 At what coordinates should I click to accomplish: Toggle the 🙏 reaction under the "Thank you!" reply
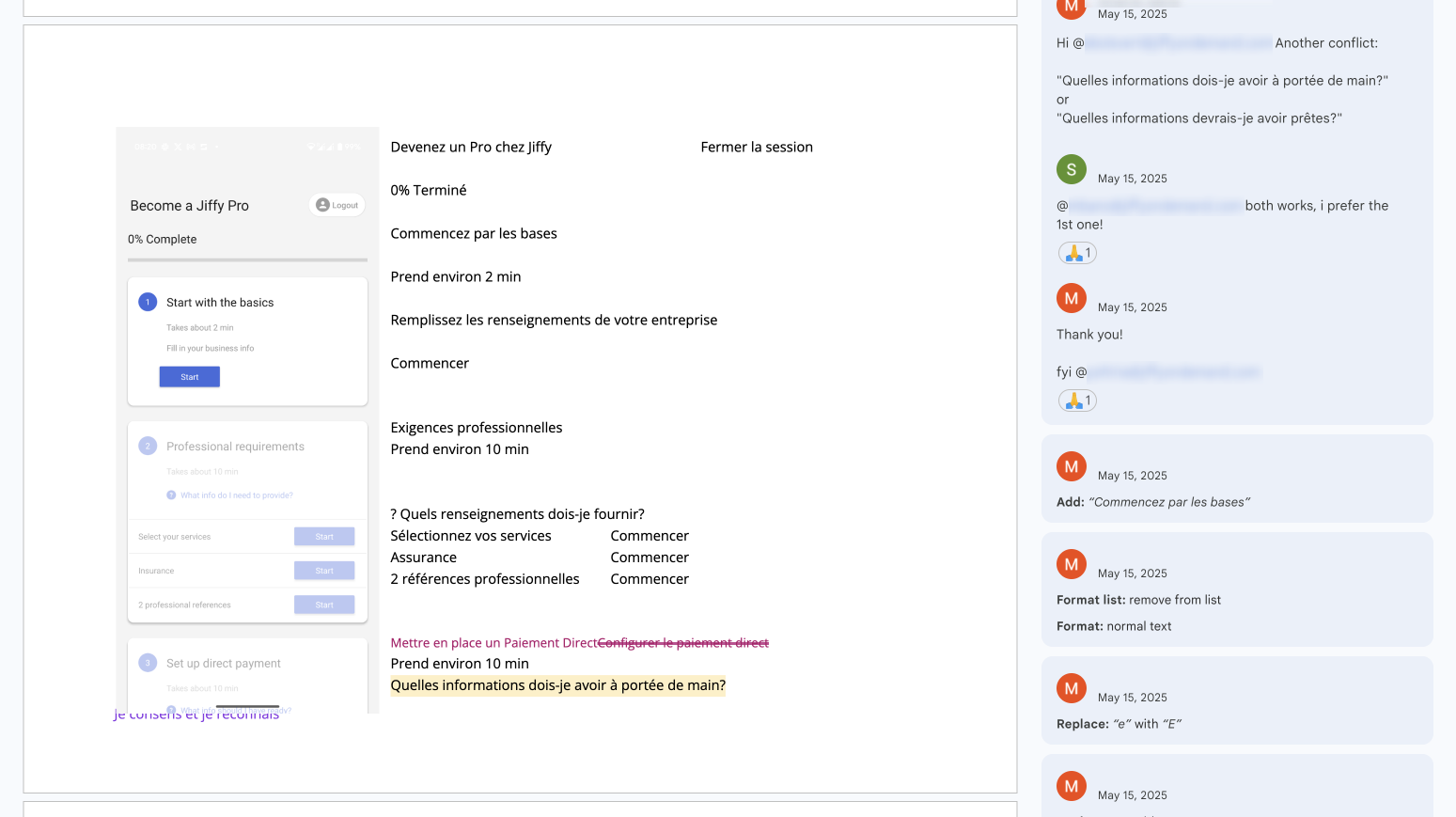pos(1077,400)
